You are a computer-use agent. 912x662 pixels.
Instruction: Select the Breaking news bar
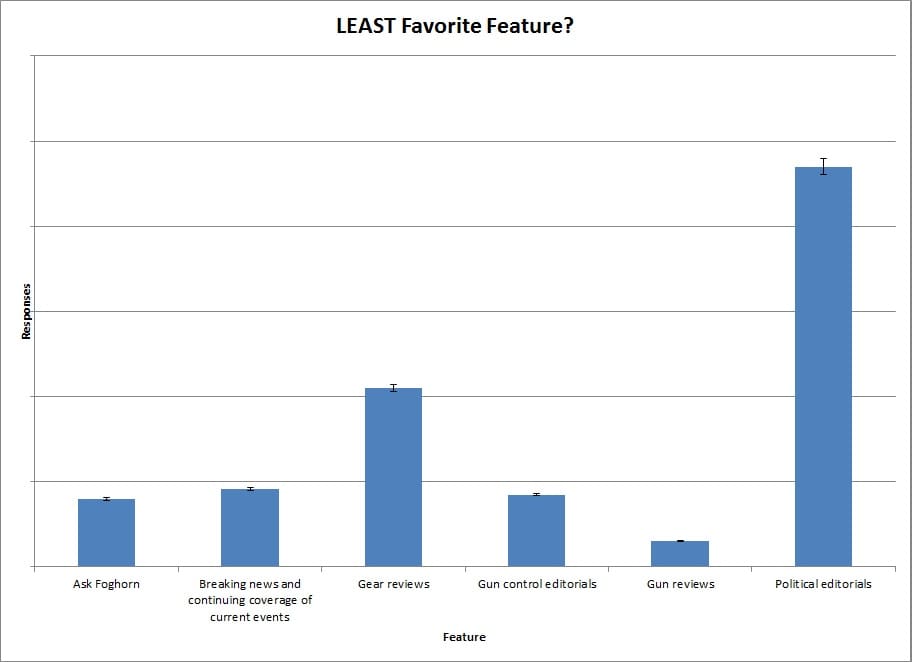(250, 529)
